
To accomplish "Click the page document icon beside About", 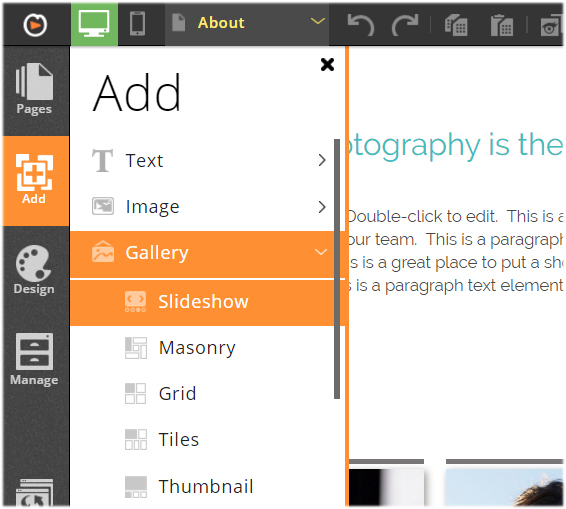I will point(179,22).
